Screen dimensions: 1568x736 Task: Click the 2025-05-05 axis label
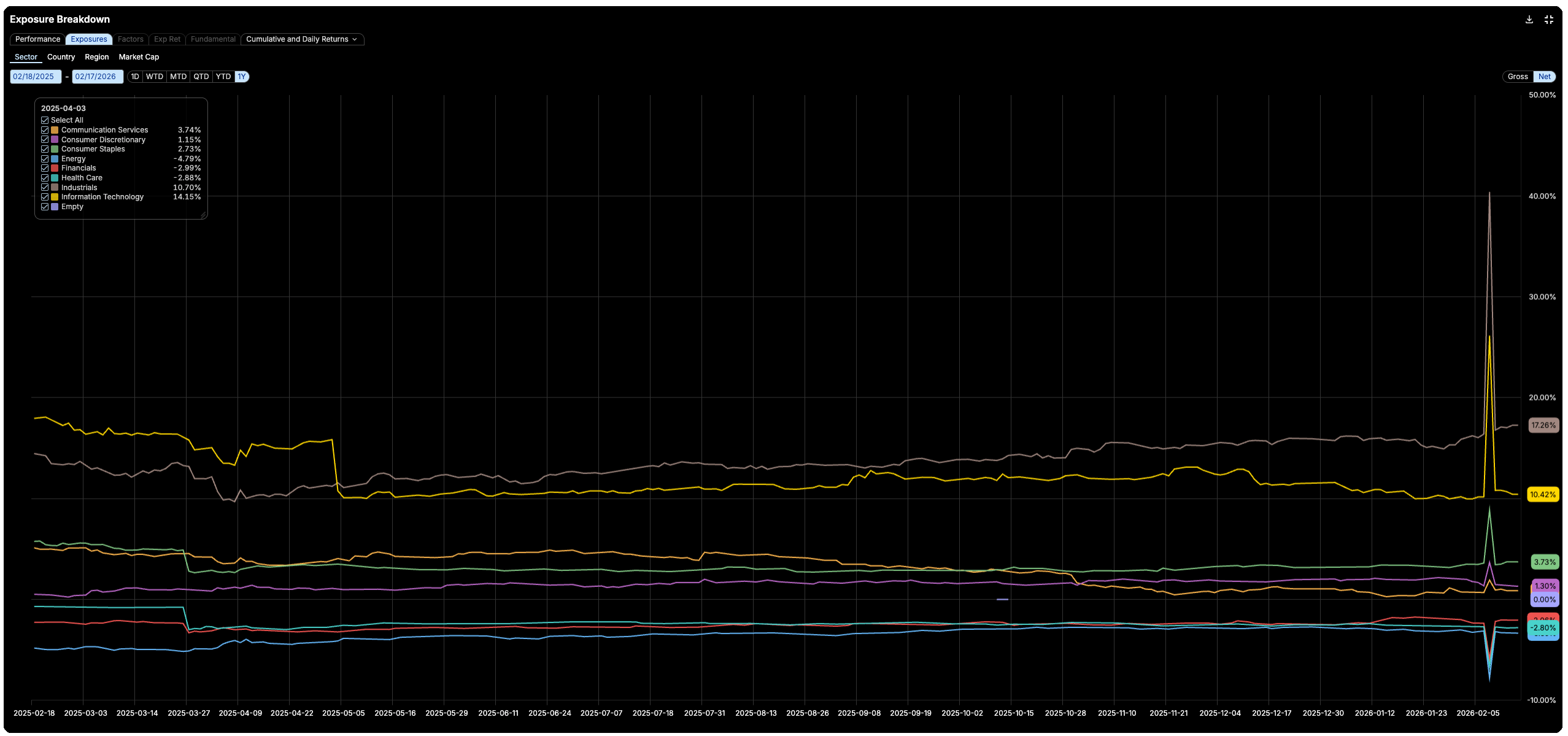[343, 713]
